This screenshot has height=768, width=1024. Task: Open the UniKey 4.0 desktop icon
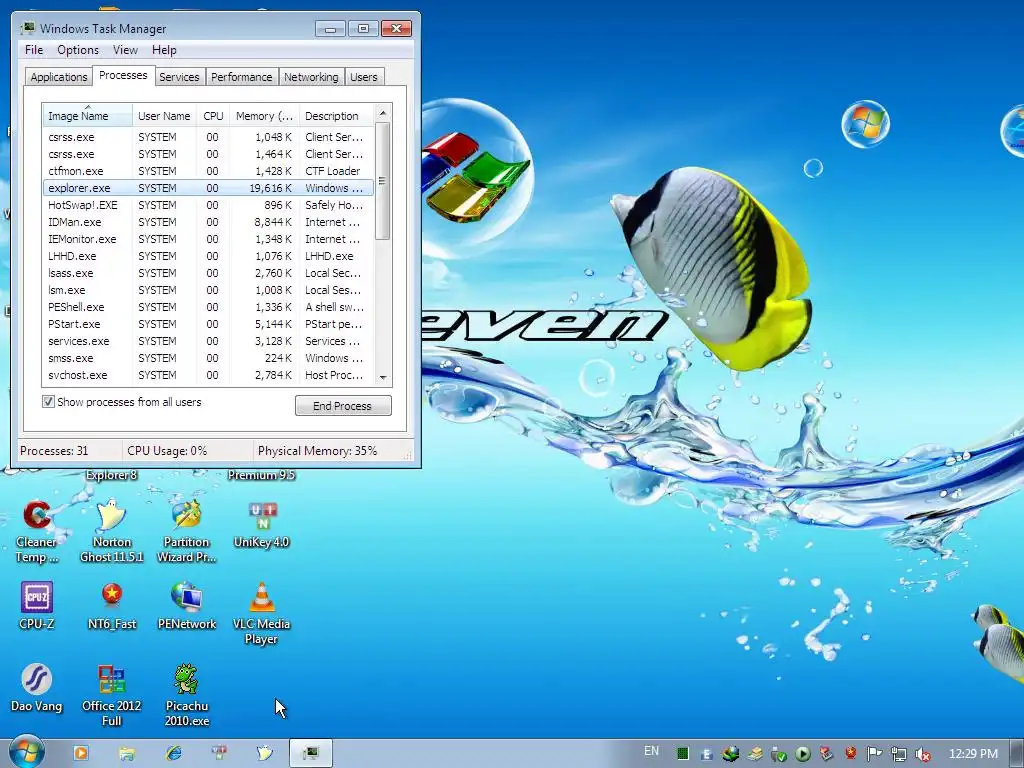[x=262, y=524]
